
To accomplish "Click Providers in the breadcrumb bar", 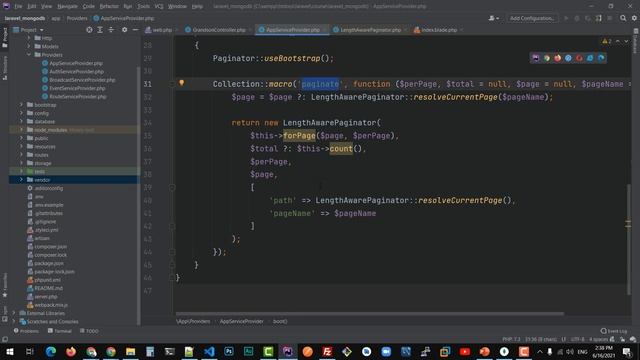I will tap(77, 18).
